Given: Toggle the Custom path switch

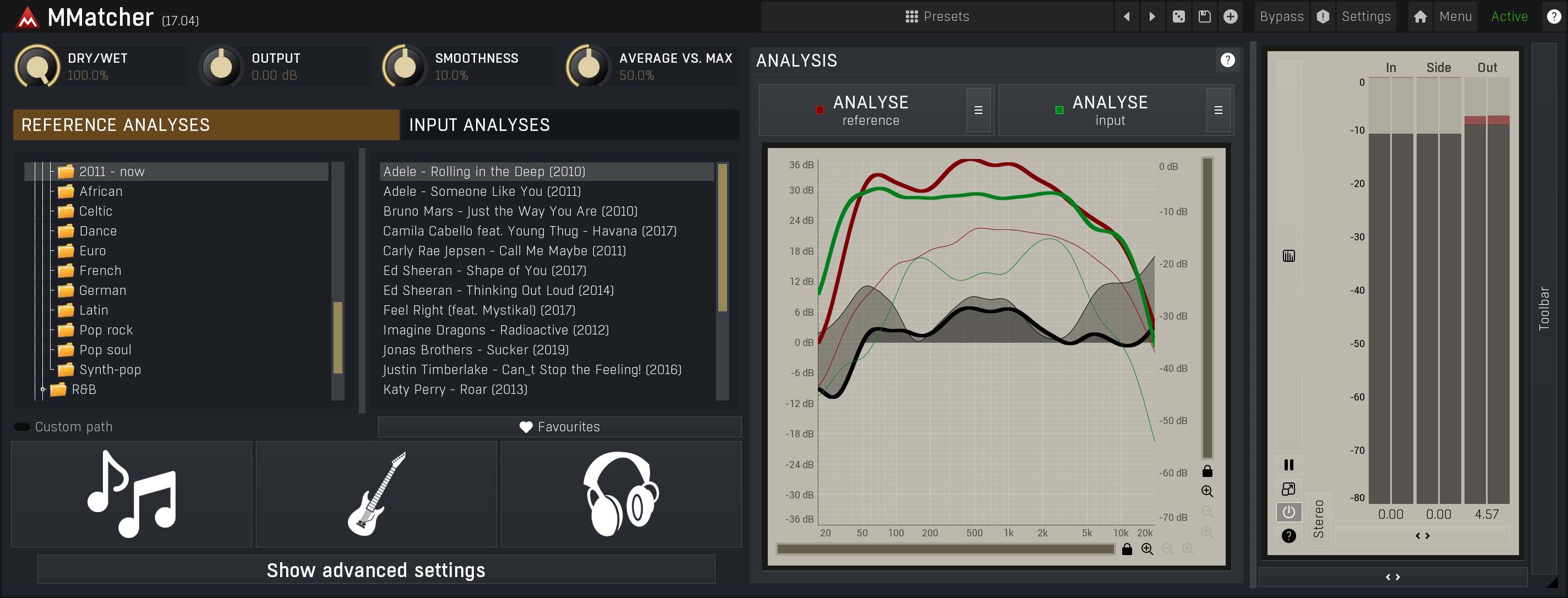Looking at the screenshot, I should 23,426.
